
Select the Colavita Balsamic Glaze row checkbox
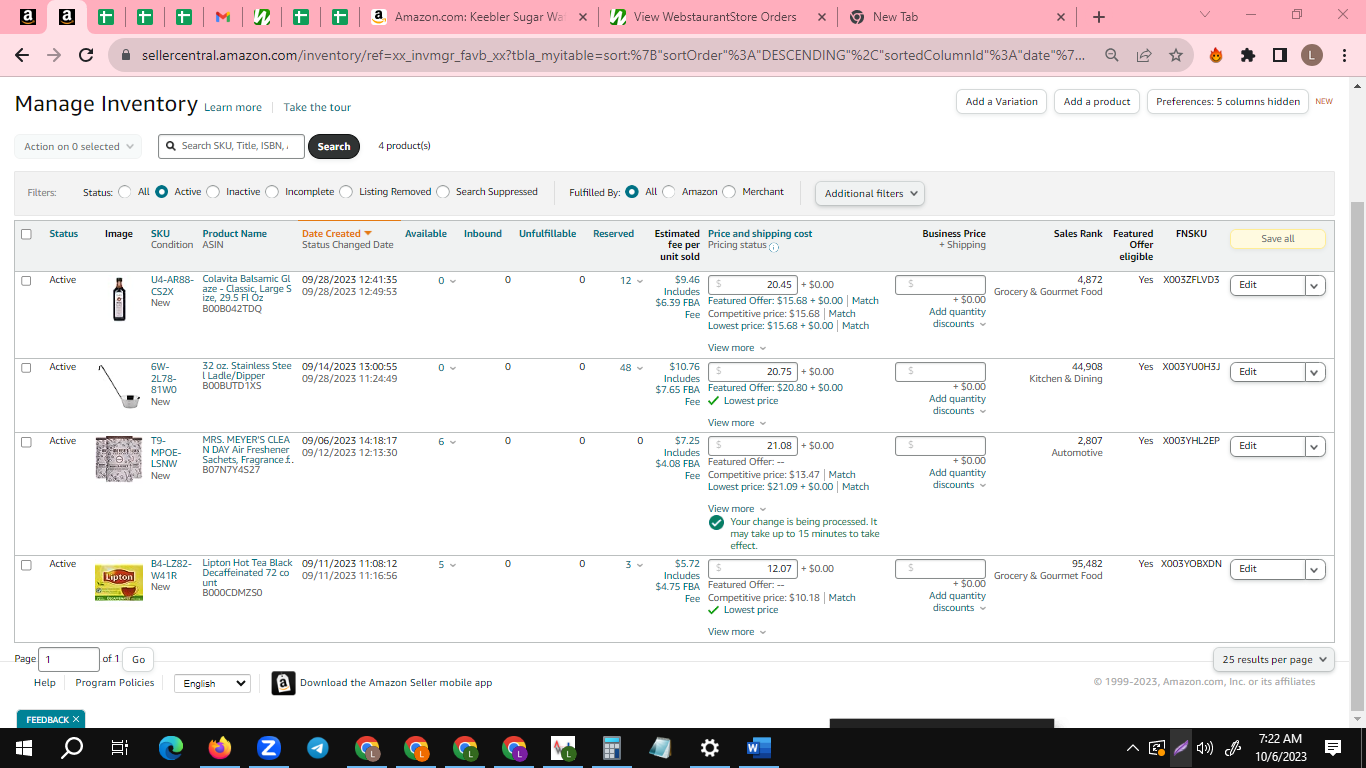point(26,281)
